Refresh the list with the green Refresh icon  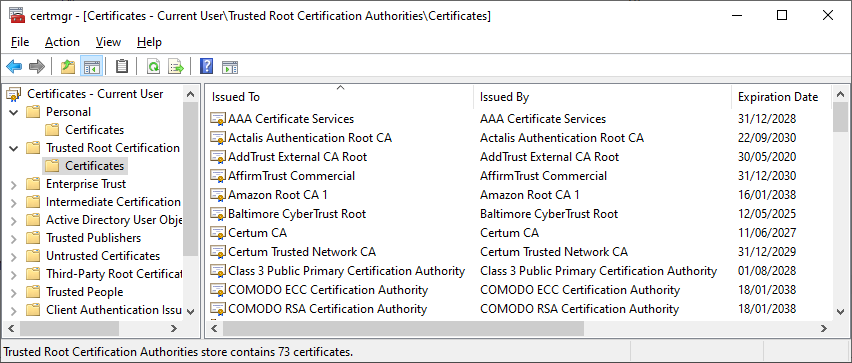154,67
